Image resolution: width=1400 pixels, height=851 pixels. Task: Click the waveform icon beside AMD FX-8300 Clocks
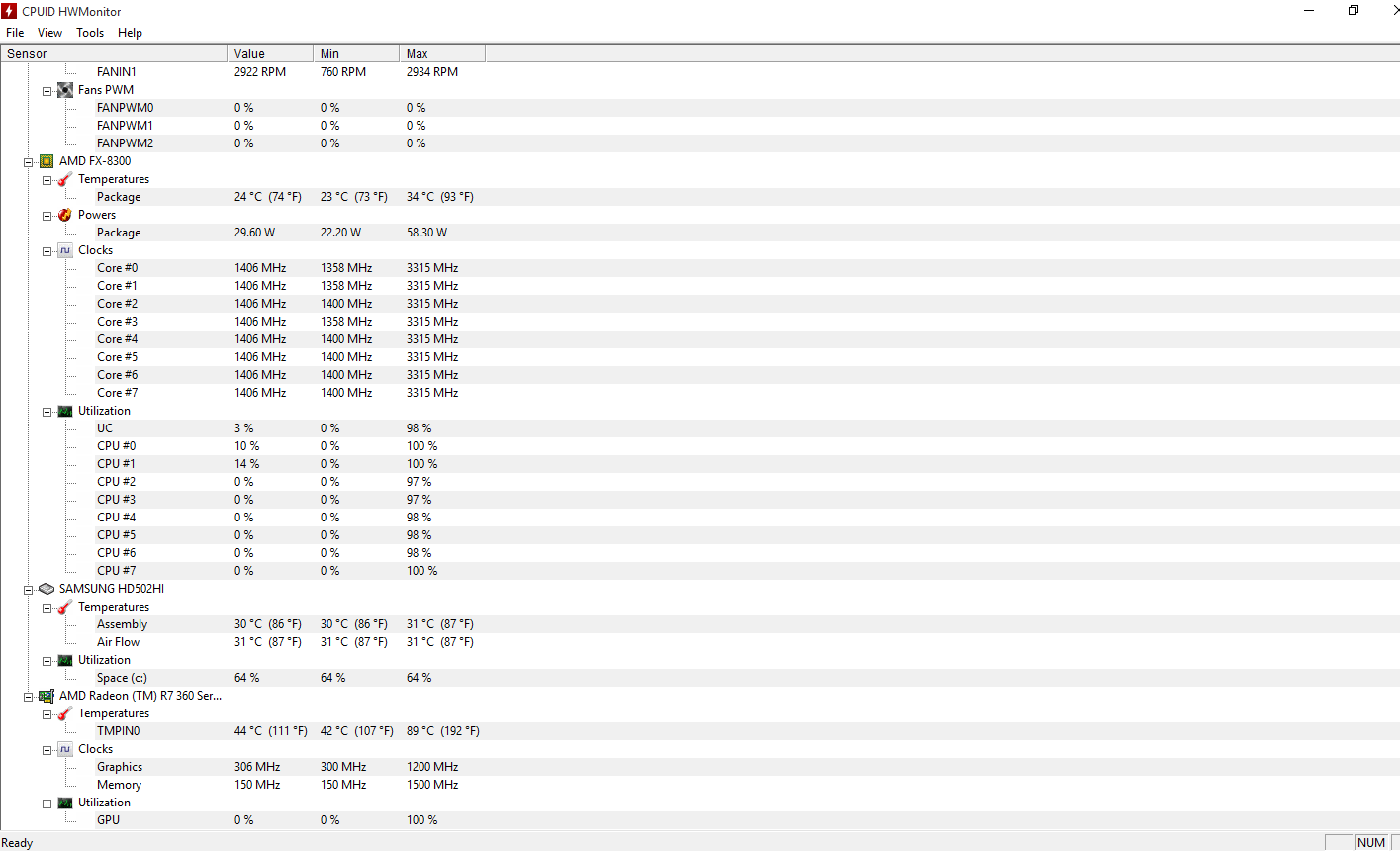[x=65, y=250]
